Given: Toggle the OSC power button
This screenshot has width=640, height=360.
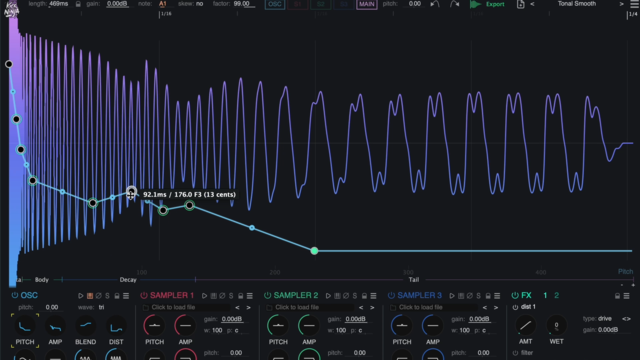Looking at the screenshot, I should [15, 295].
